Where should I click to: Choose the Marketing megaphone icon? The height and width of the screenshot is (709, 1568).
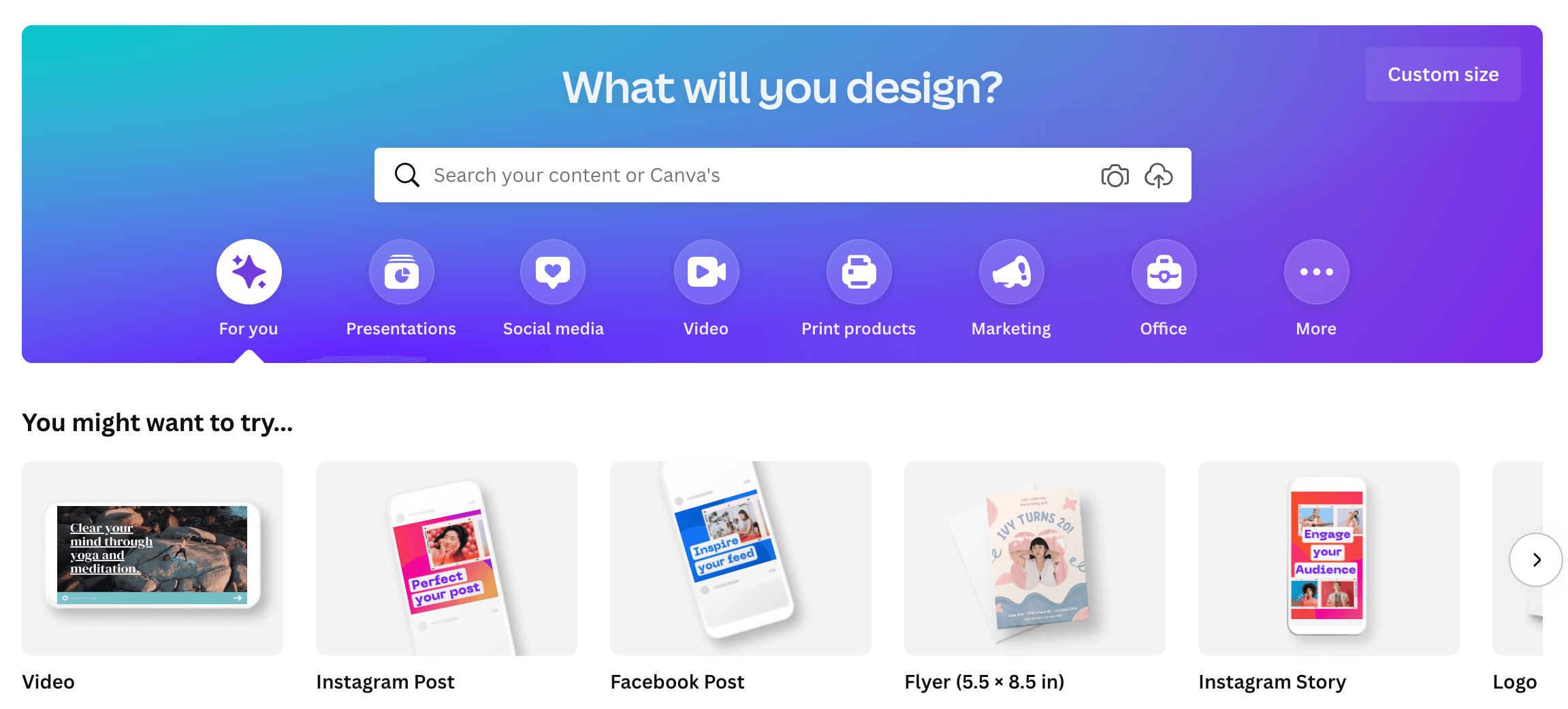[1011, 272]
